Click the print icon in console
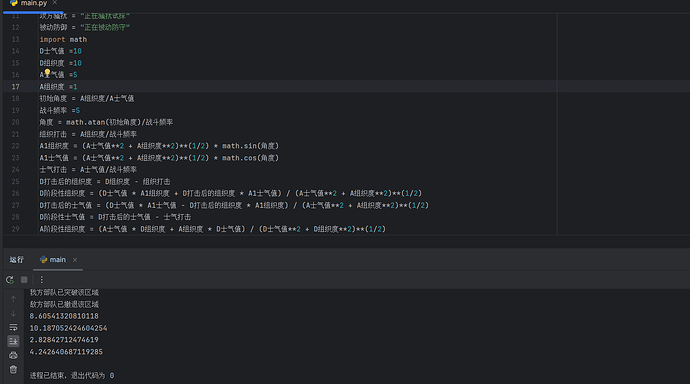690x384 pixels. 13,355
